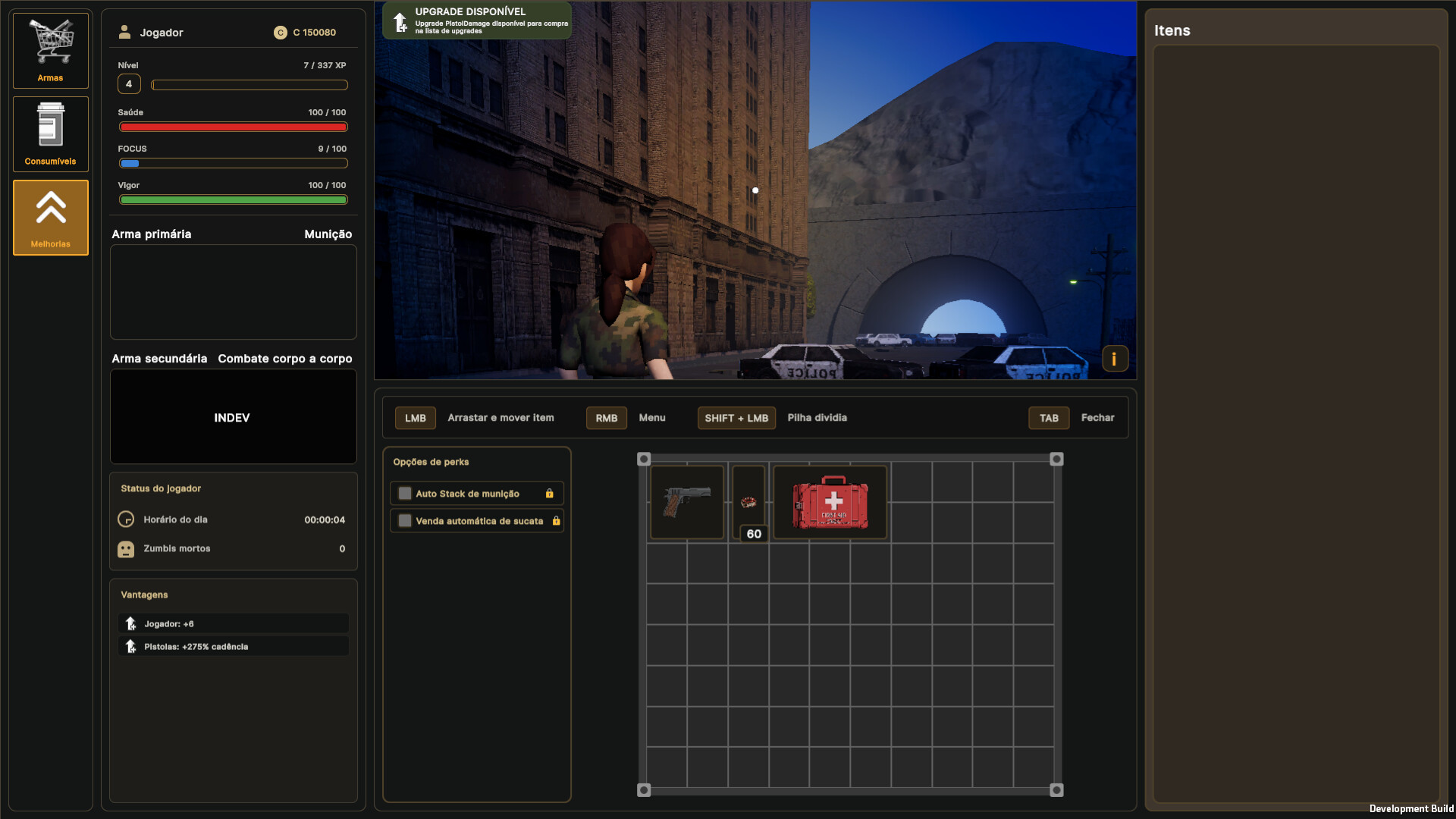
Task: Click the blue FOCUS bar
Action: pyautogui.click(x=234, y=163)
